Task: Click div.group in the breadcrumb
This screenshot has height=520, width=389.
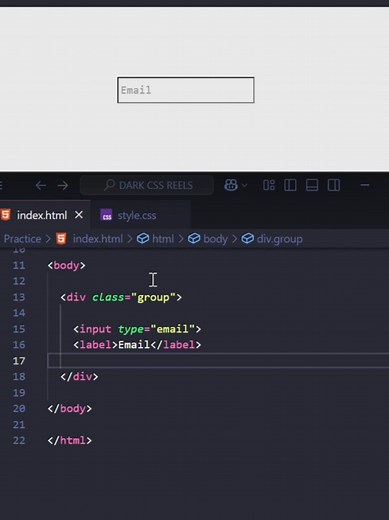Action: 280,239
